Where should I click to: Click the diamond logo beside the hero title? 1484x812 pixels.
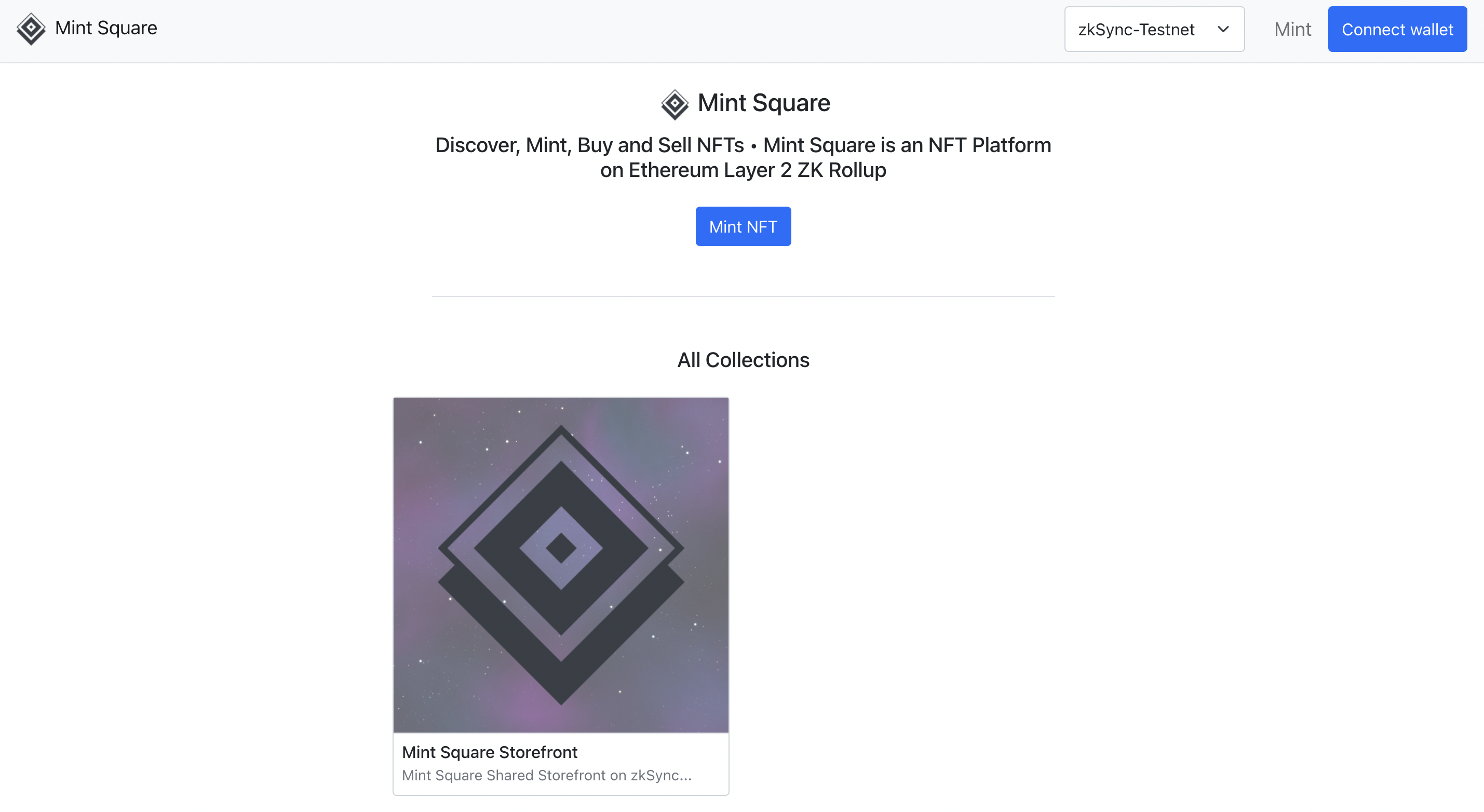[674, 104]
